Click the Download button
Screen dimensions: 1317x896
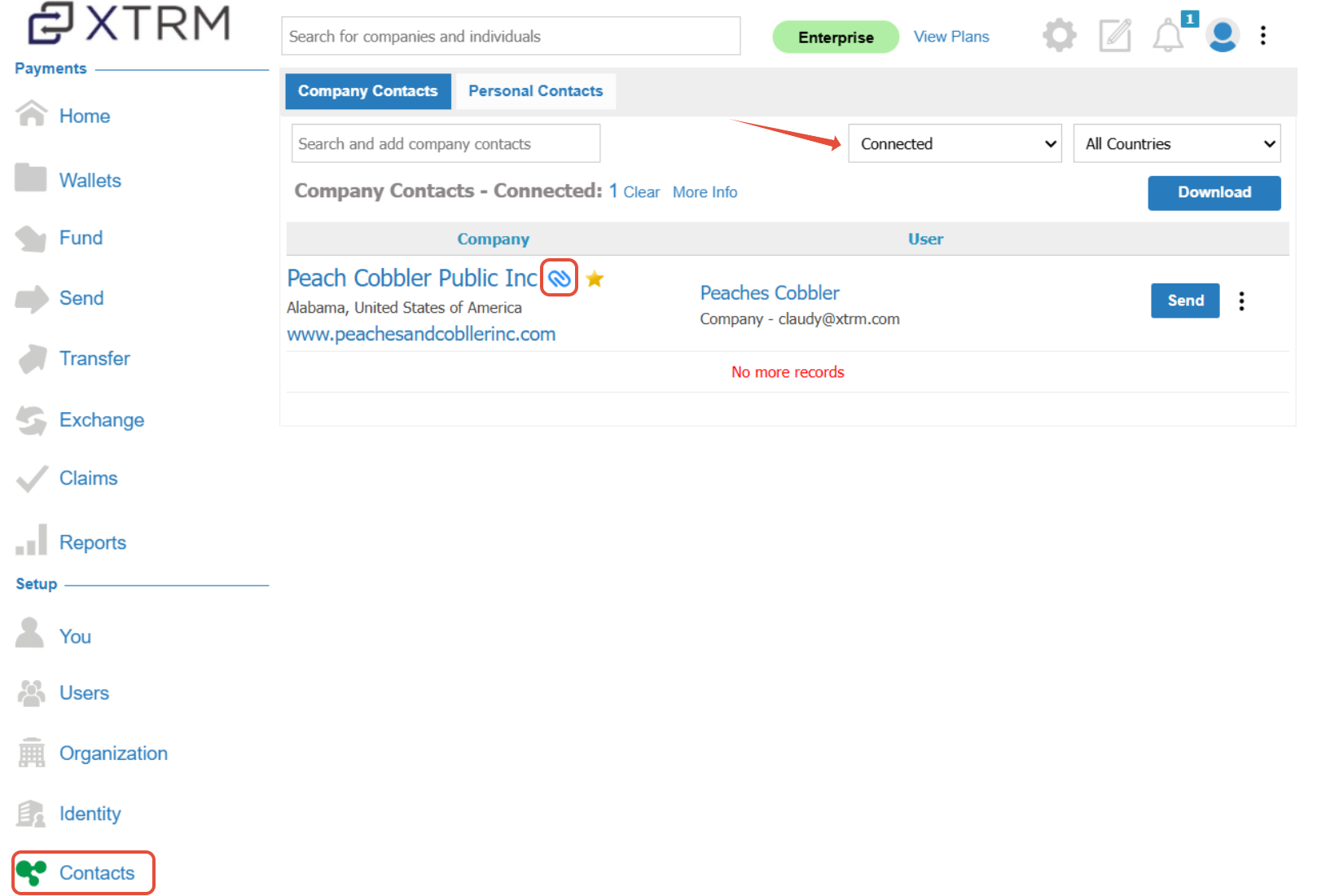1214,193
